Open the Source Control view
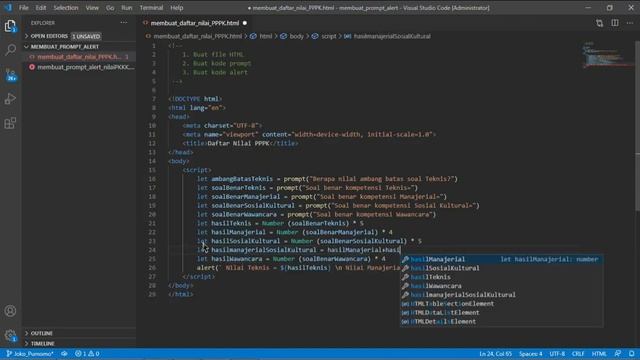Screen dimensions: 640x360 (x=10, y=75)
